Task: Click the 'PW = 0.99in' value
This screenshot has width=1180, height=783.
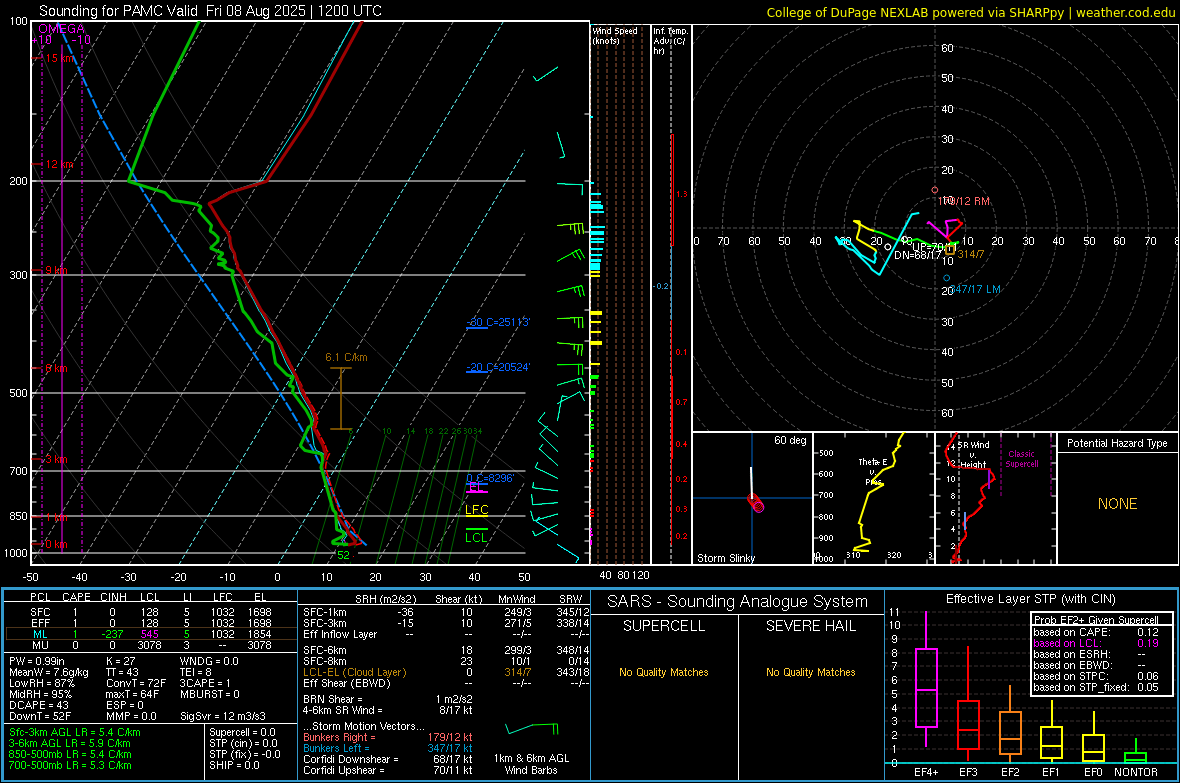Action: (x=37, y=661)
